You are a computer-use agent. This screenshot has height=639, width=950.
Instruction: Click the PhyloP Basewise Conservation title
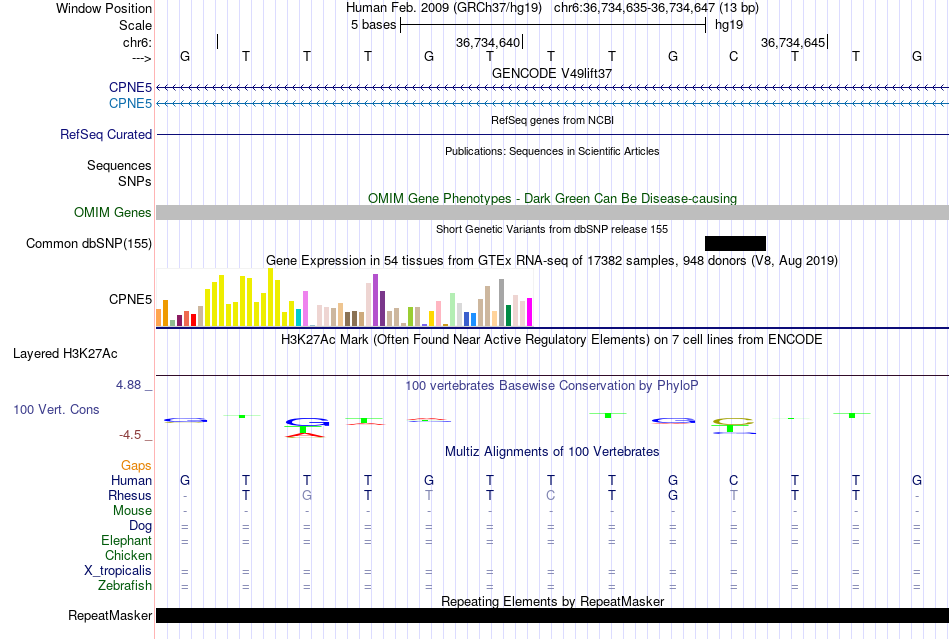click(x=552, y=385)
